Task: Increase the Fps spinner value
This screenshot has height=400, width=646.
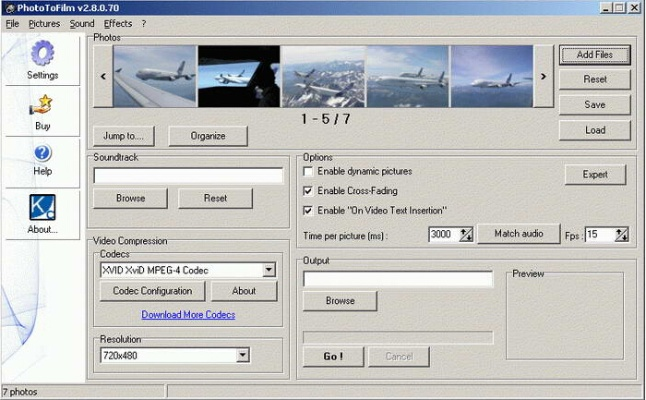Action: tap(622, 230)
